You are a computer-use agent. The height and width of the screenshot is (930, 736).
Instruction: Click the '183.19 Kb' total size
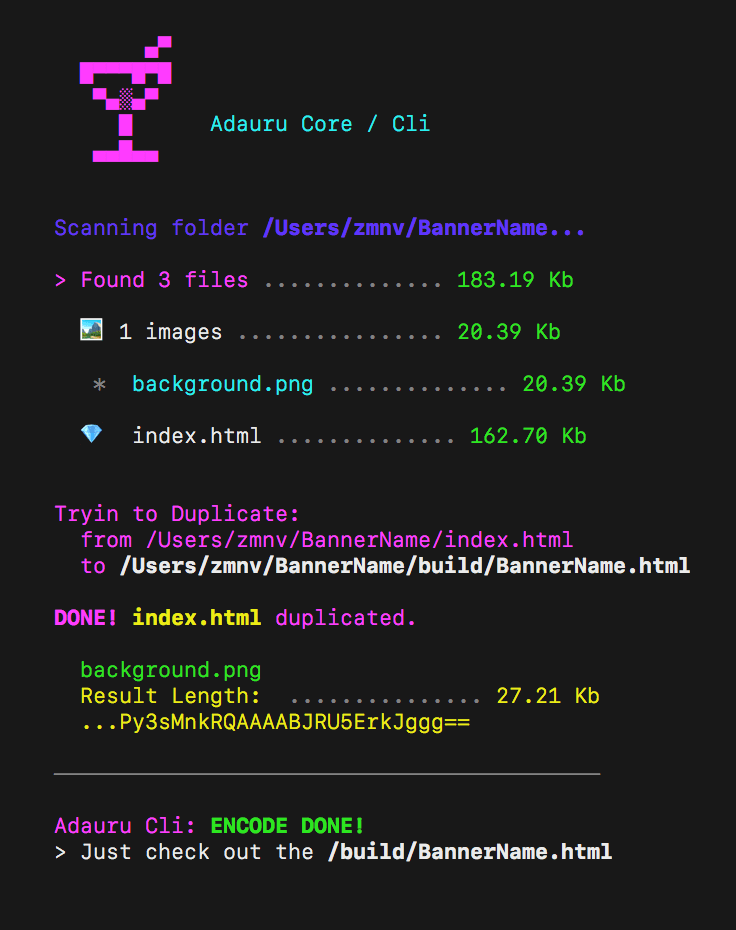tap(515, 280)
